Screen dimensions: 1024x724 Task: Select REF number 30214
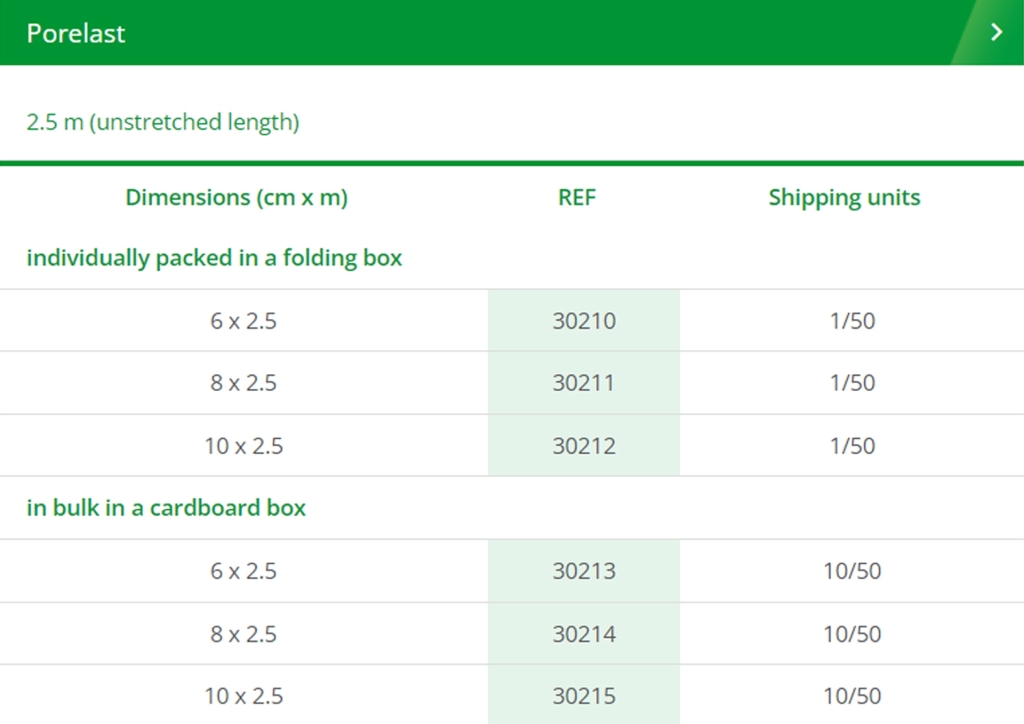pyautogui.click(x=584, y=634)
